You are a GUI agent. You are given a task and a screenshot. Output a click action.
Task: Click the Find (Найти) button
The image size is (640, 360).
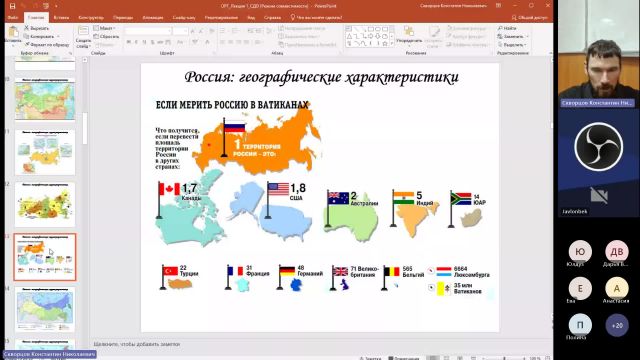(507, 28)
